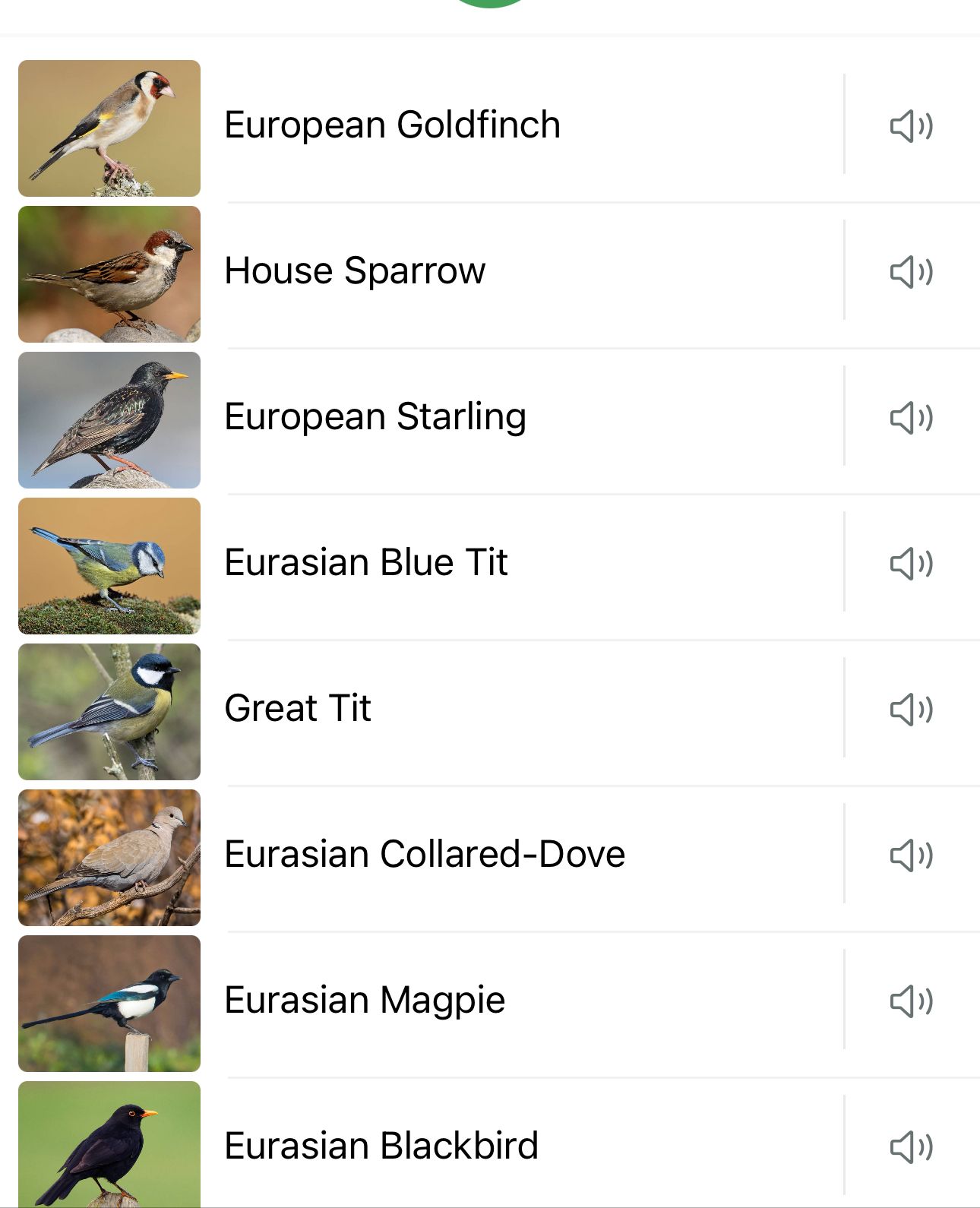Tap the European Starling speaker icon

(911, 418)
